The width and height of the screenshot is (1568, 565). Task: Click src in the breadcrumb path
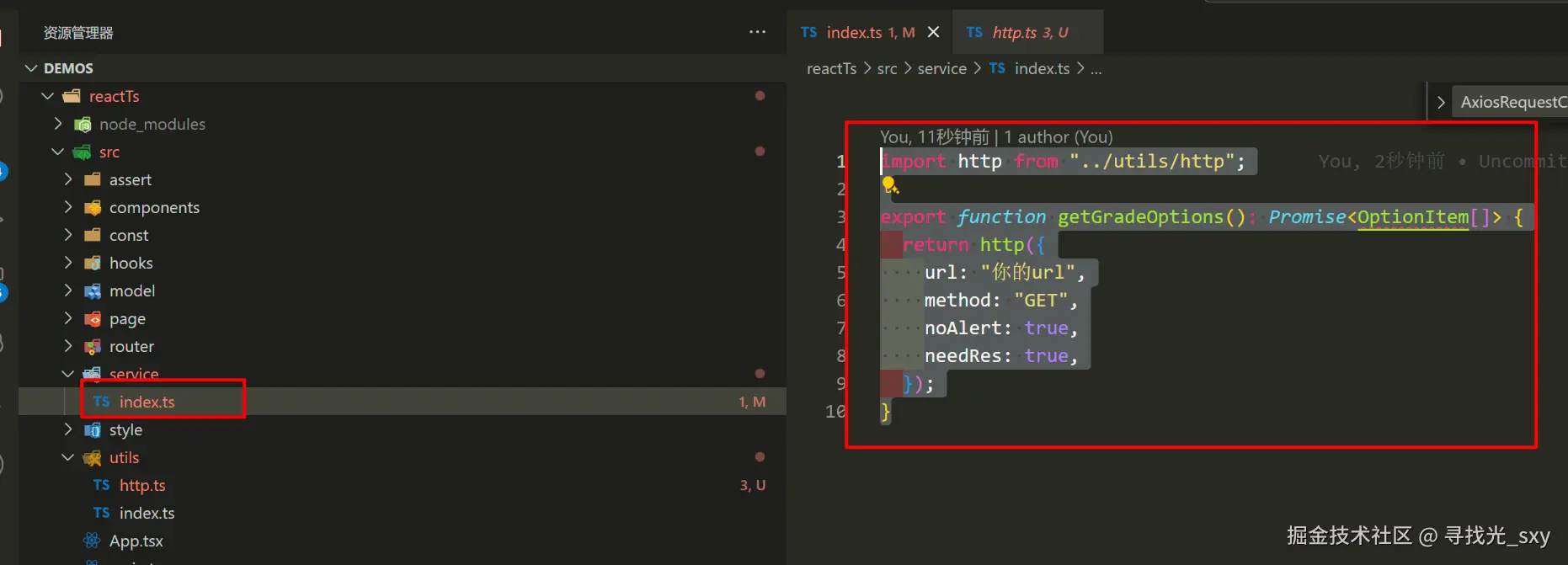[887, 68]
